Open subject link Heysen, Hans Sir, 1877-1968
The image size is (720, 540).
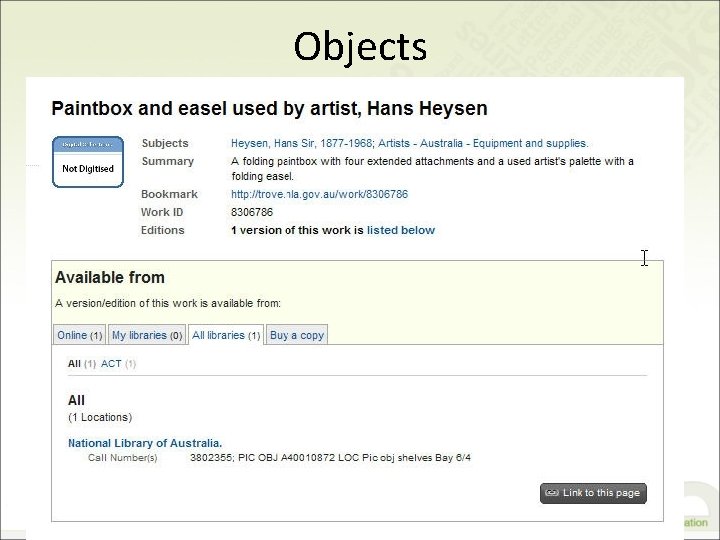(x=301, y=143)
